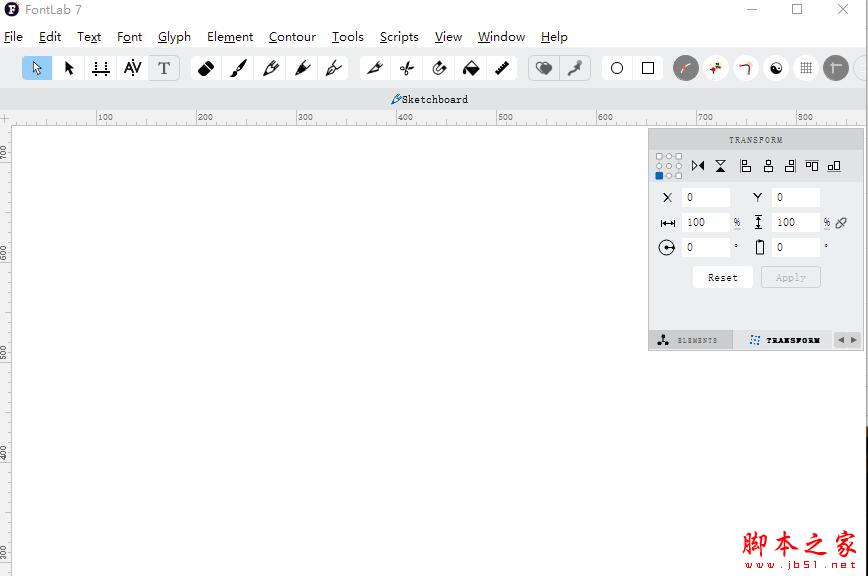868x576 pixels.
Task: Toggle the proportional scale link icon
Action: point(841,222)
